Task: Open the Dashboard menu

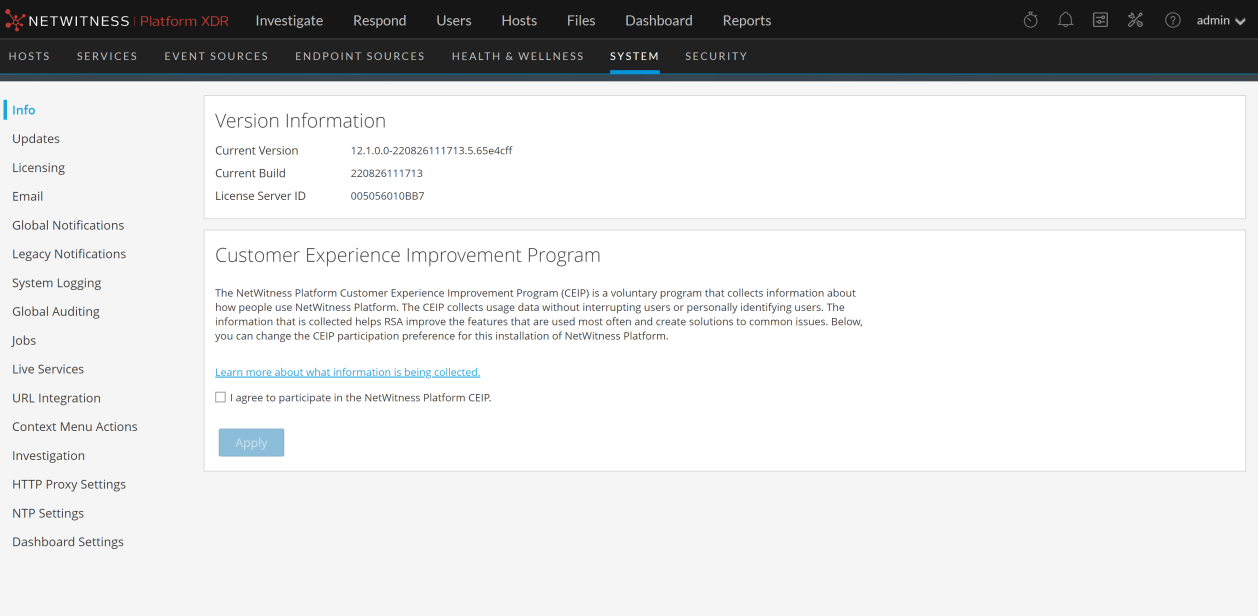Action: coord(658,19)
